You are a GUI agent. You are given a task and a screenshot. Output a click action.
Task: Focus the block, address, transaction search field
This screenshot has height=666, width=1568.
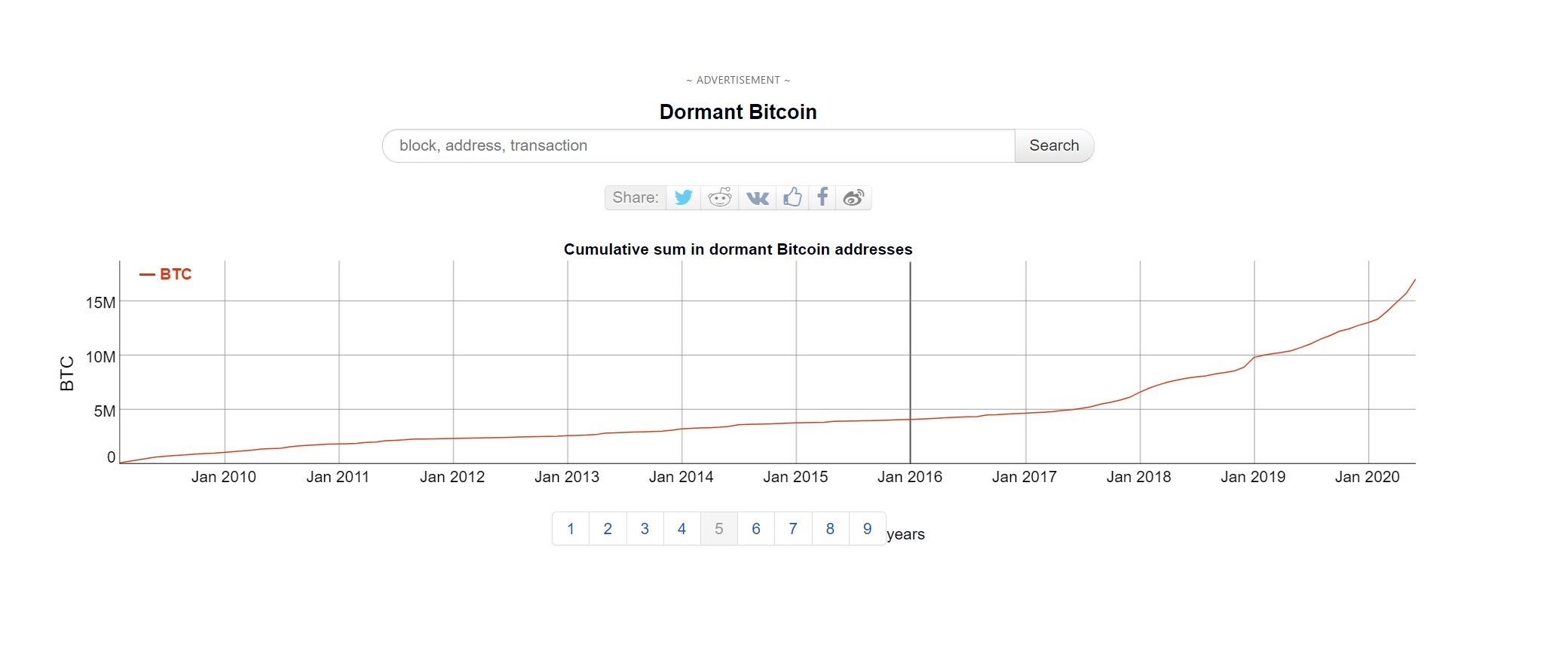click(699, 145)
